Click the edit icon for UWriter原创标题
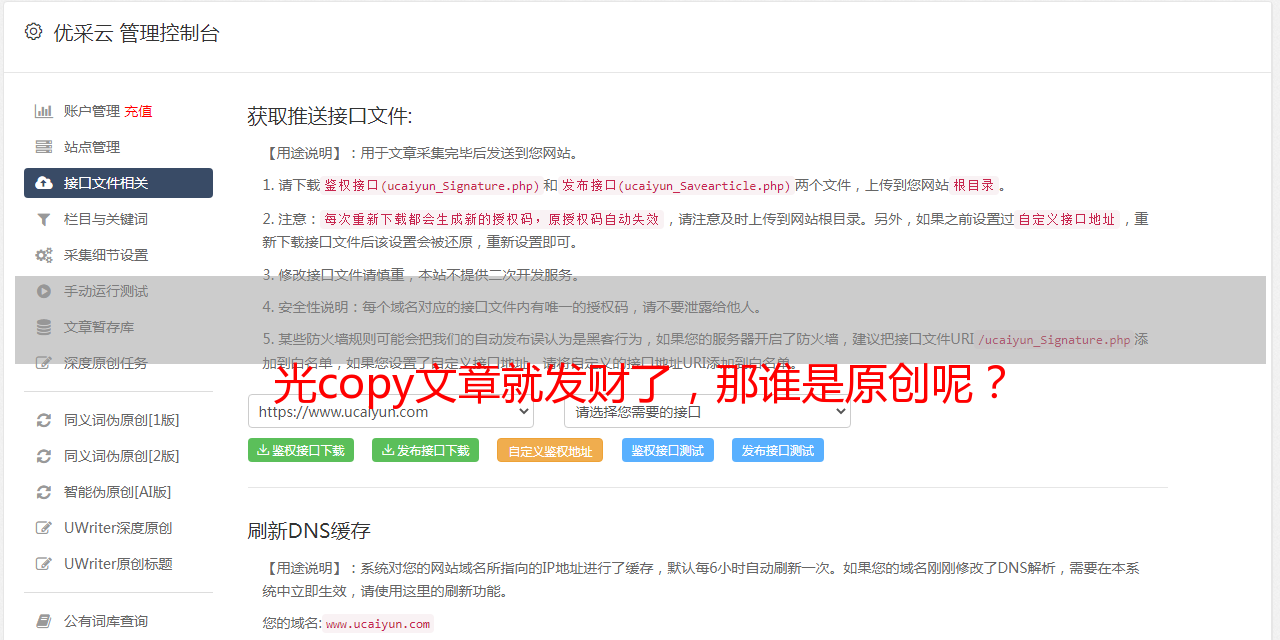The width and height of the screenshot is (1280, 640). 44,564
